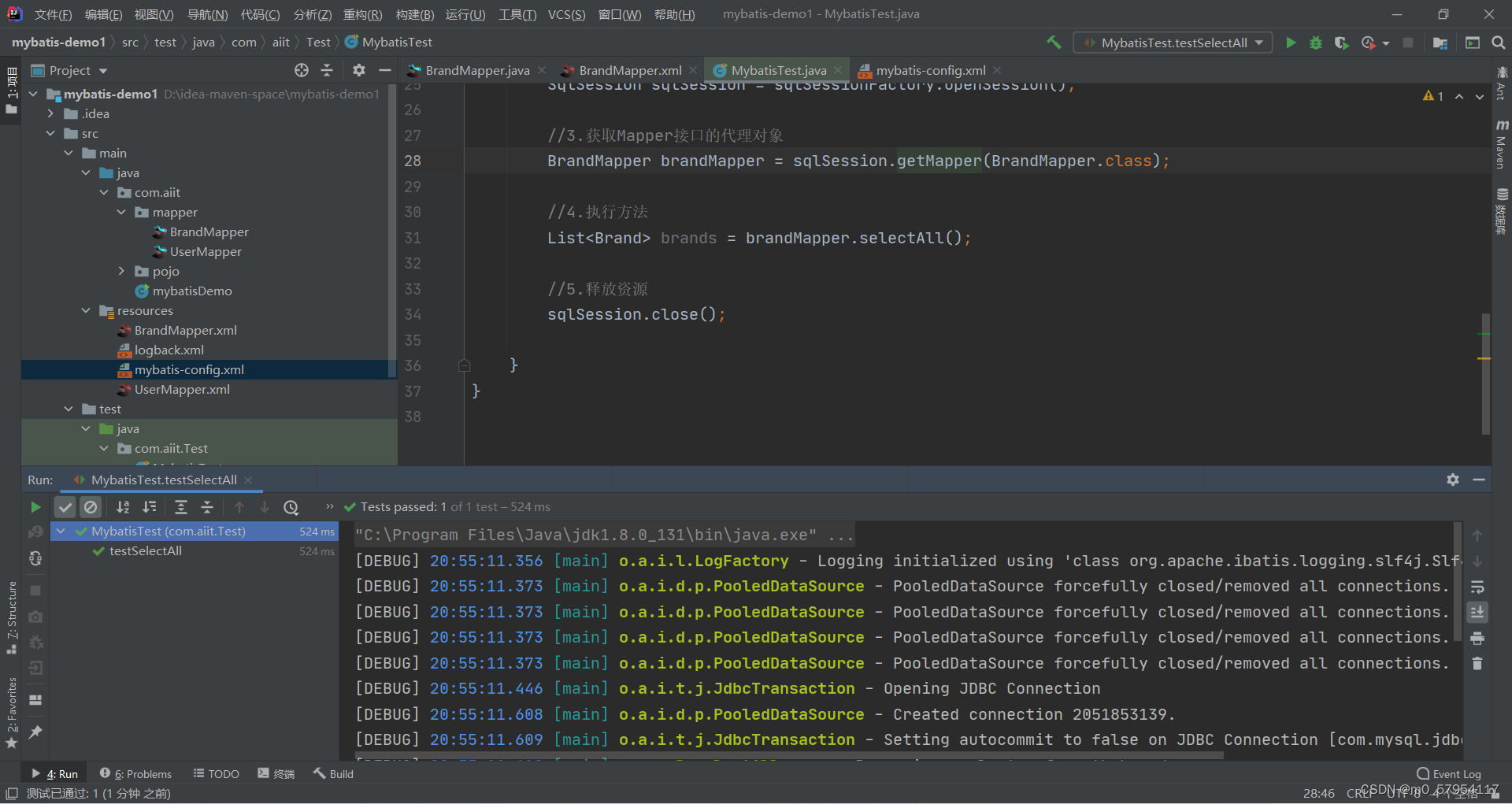Clear console with trash icon

(x=1477, y=664)
